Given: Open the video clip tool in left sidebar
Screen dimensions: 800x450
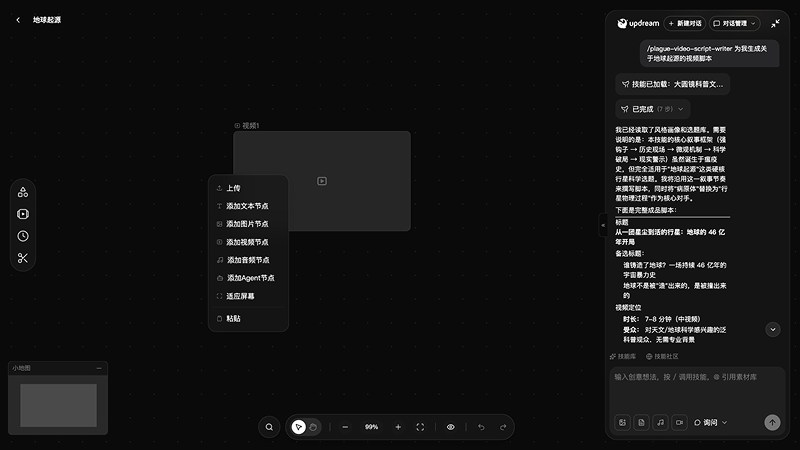Looking at the screenshot, I should click(x=23, y=214).
